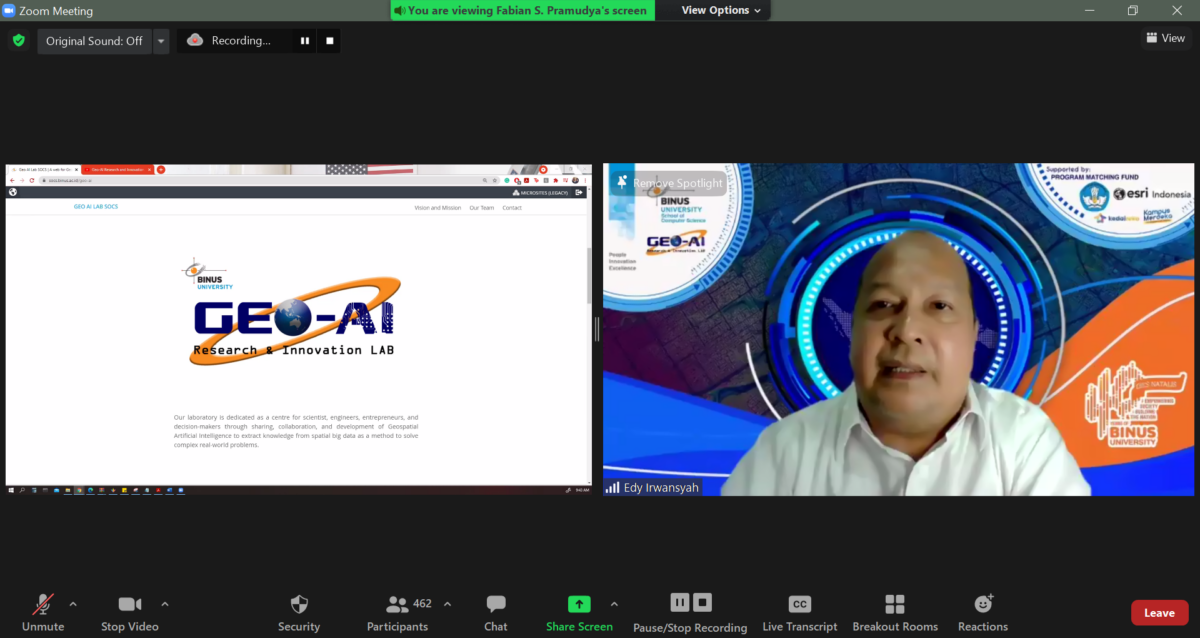1200x638 pixels.
Task: Switch to the red YouTube browser tab
Action: [118, 170]
